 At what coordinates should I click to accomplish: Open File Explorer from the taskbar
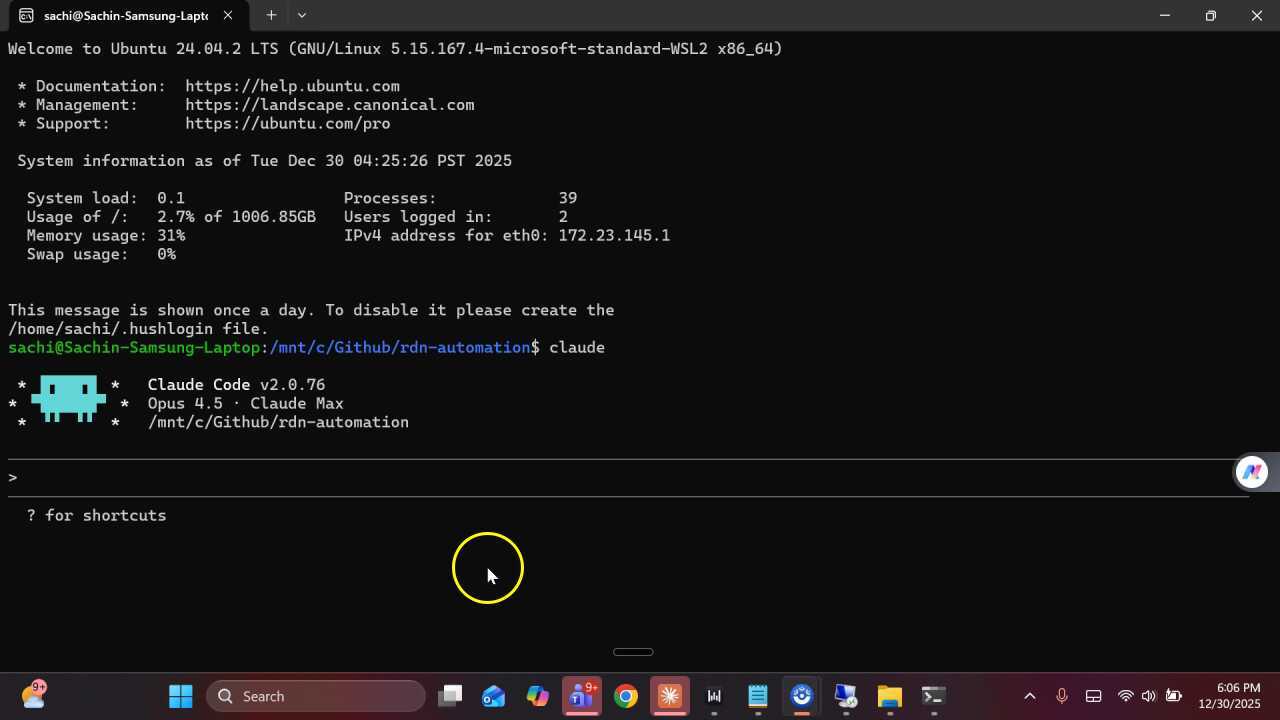890,696
